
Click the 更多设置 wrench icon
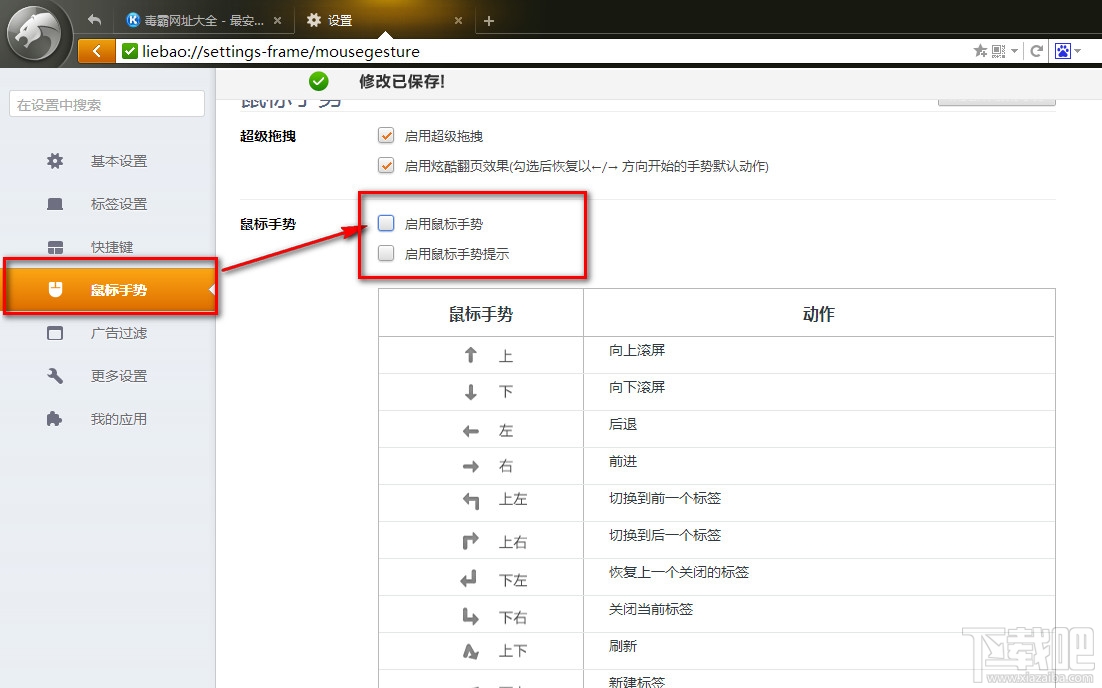tap(55, 376)
